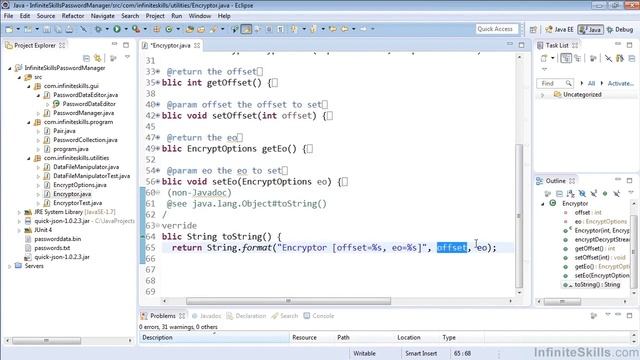
Task: Collapse the com.infiniteskills.gui package
Action: [29, 86]
